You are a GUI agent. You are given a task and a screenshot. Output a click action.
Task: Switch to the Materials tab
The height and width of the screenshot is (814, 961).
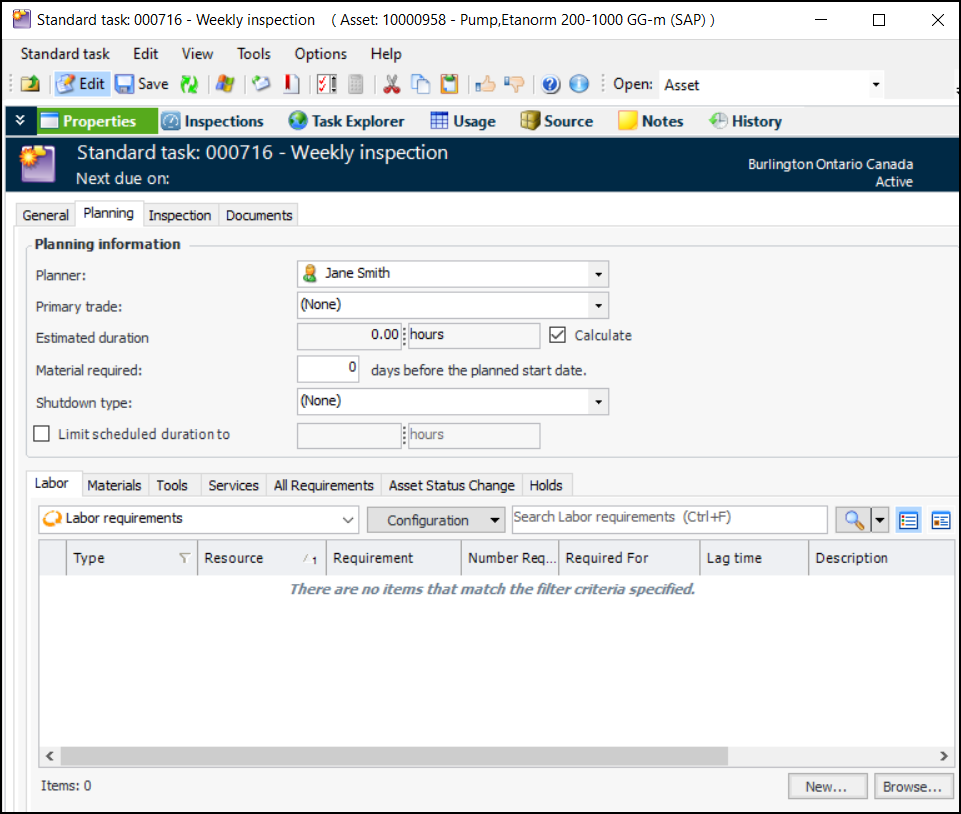click(114, 485)
